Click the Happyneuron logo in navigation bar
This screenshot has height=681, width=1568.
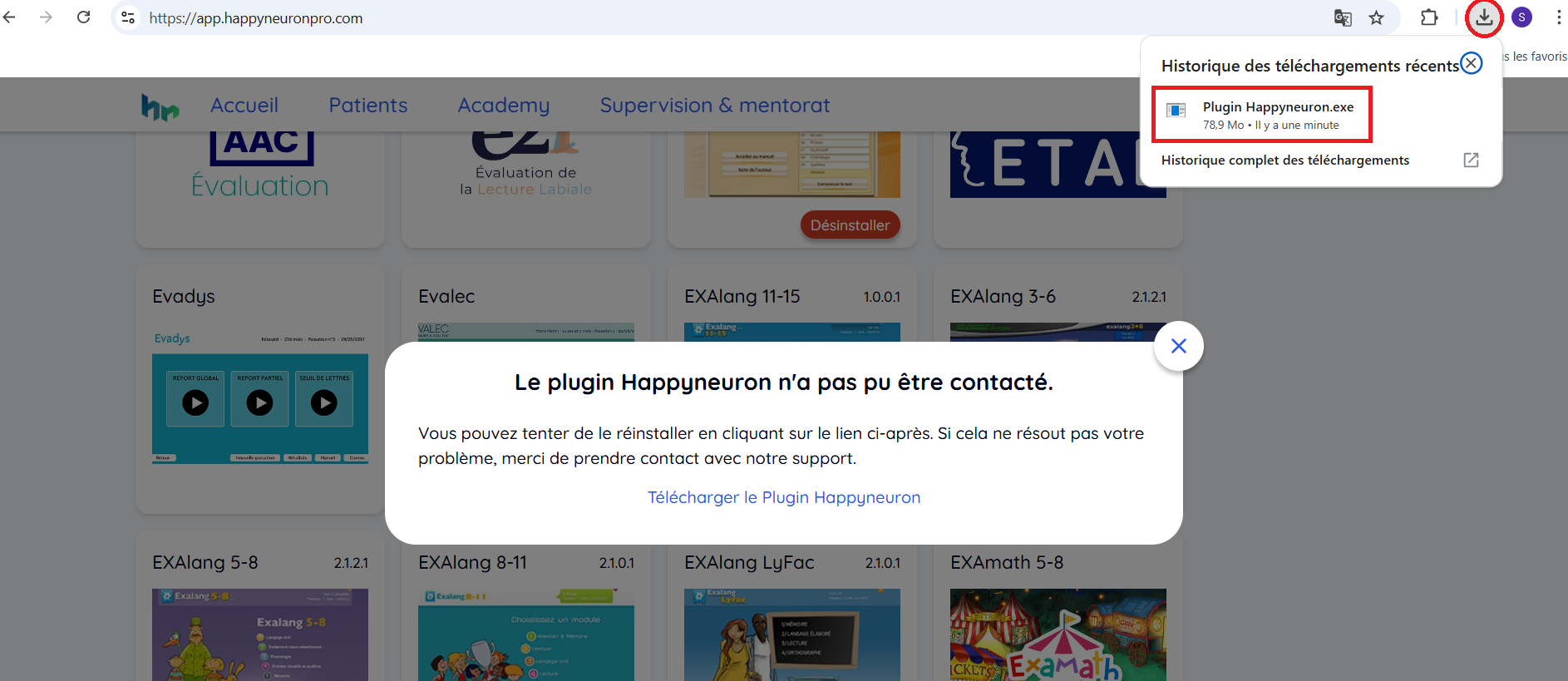point(160,106)
